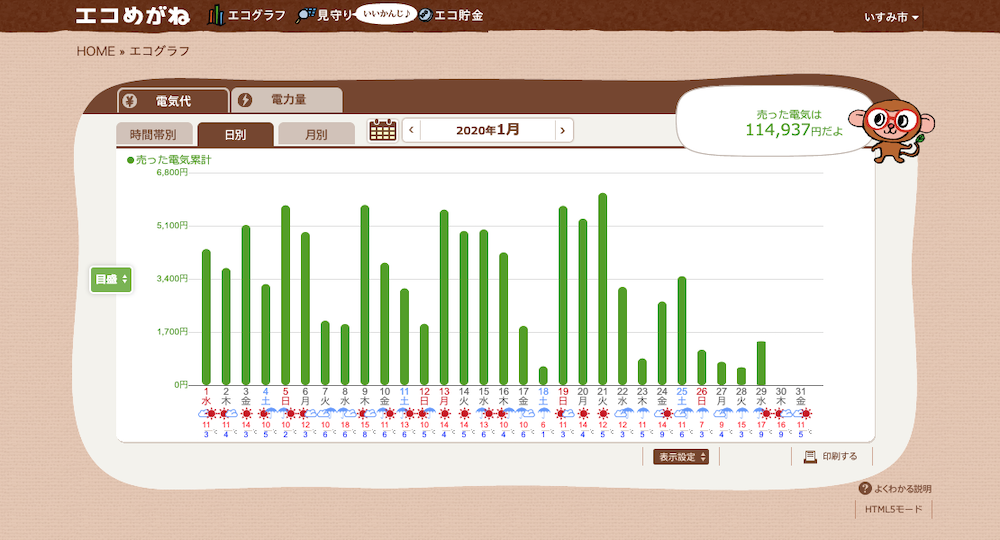Click the エコグラフ breadcrumb text

159,51
